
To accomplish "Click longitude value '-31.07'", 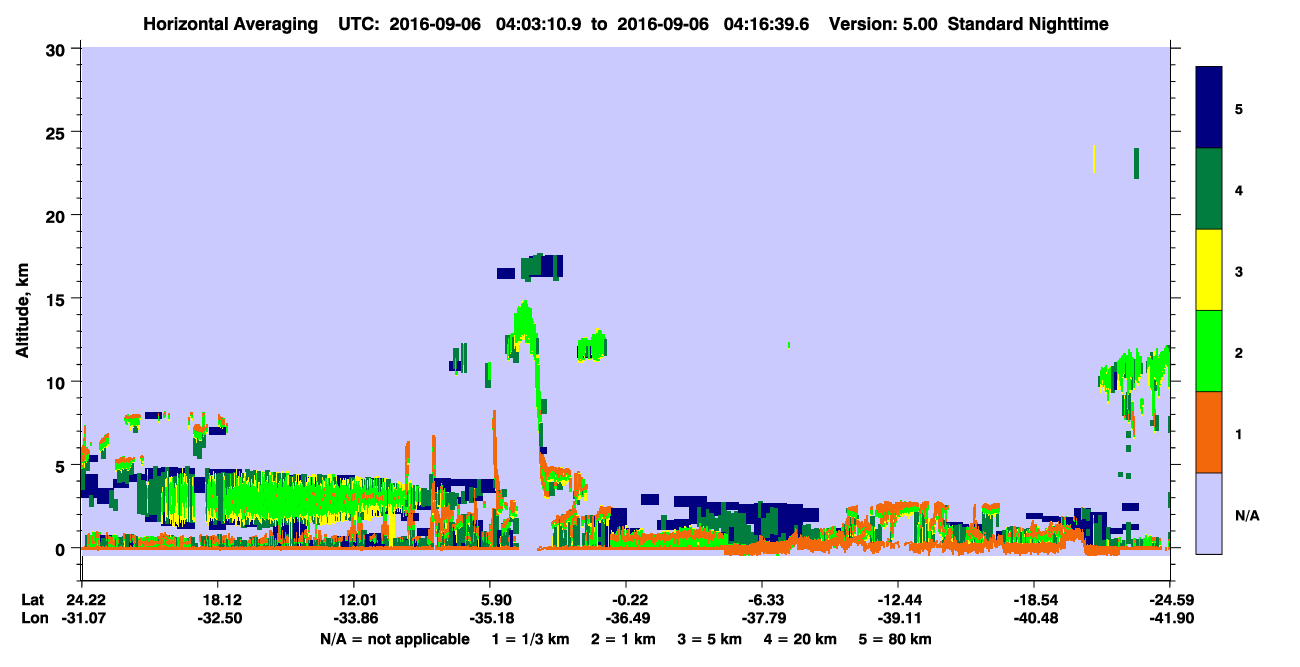I will coord(82,618).
